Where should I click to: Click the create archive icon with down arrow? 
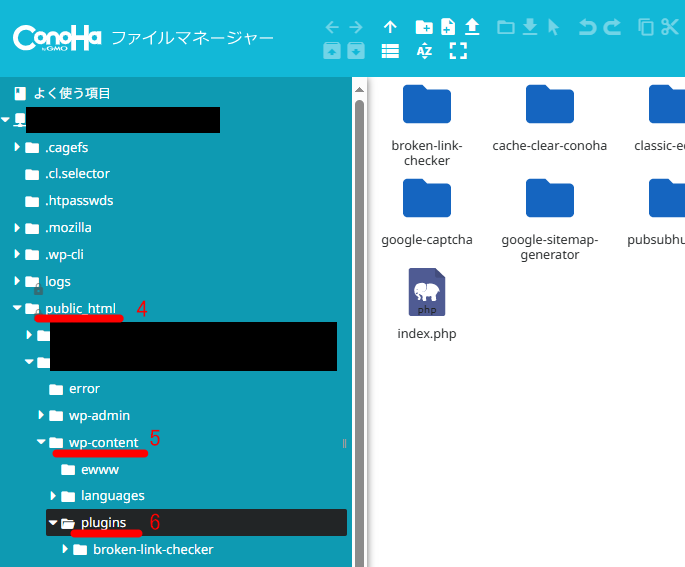pyautogui.click(x=356, y=51)
